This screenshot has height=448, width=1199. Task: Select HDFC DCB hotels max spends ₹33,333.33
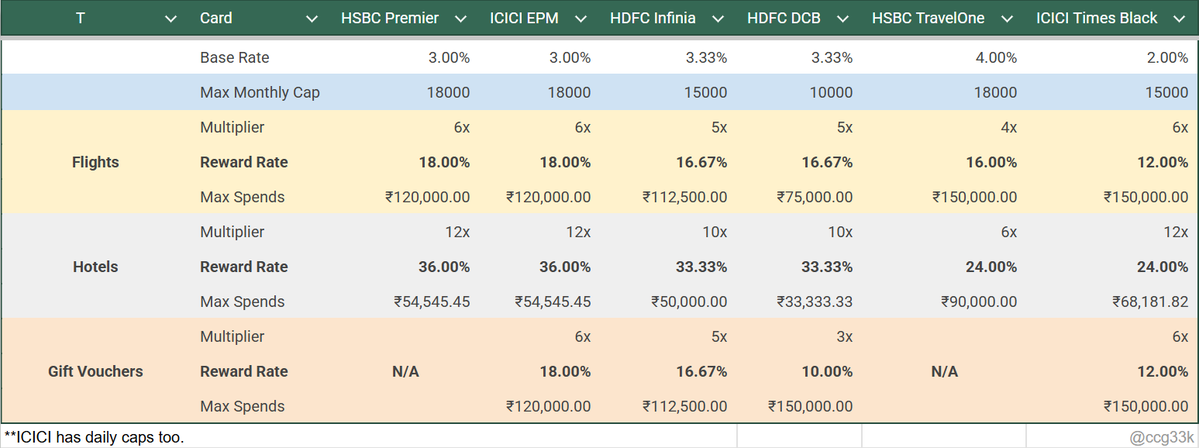tap(814, 301)
